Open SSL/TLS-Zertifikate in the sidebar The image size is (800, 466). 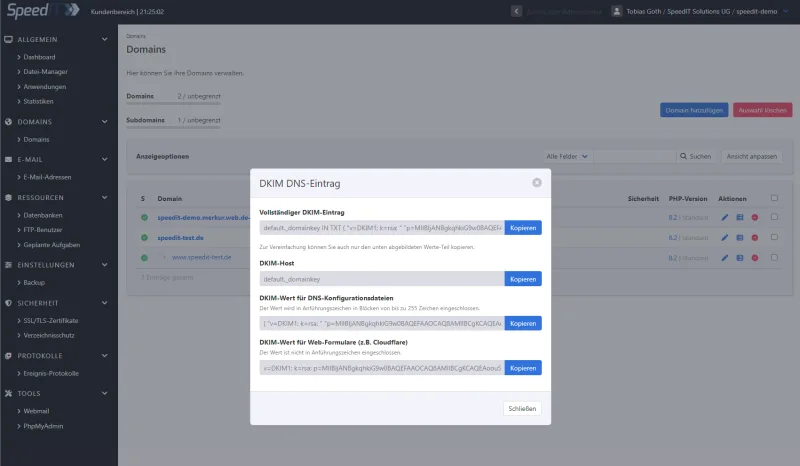tap(51, 321)
